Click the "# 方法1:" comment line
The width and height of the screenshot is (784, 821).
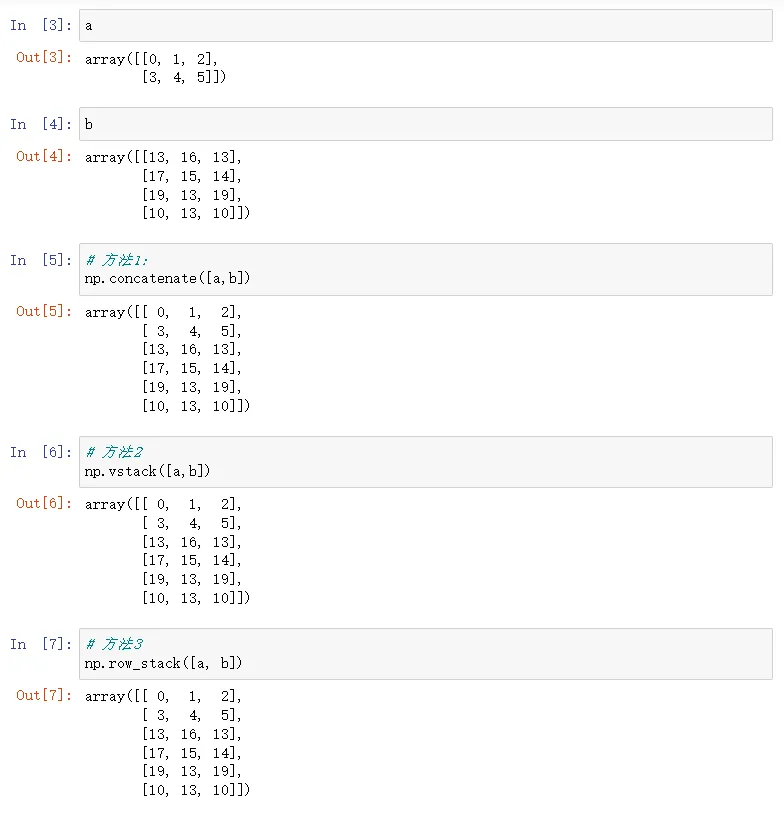(x=117, y=260)
